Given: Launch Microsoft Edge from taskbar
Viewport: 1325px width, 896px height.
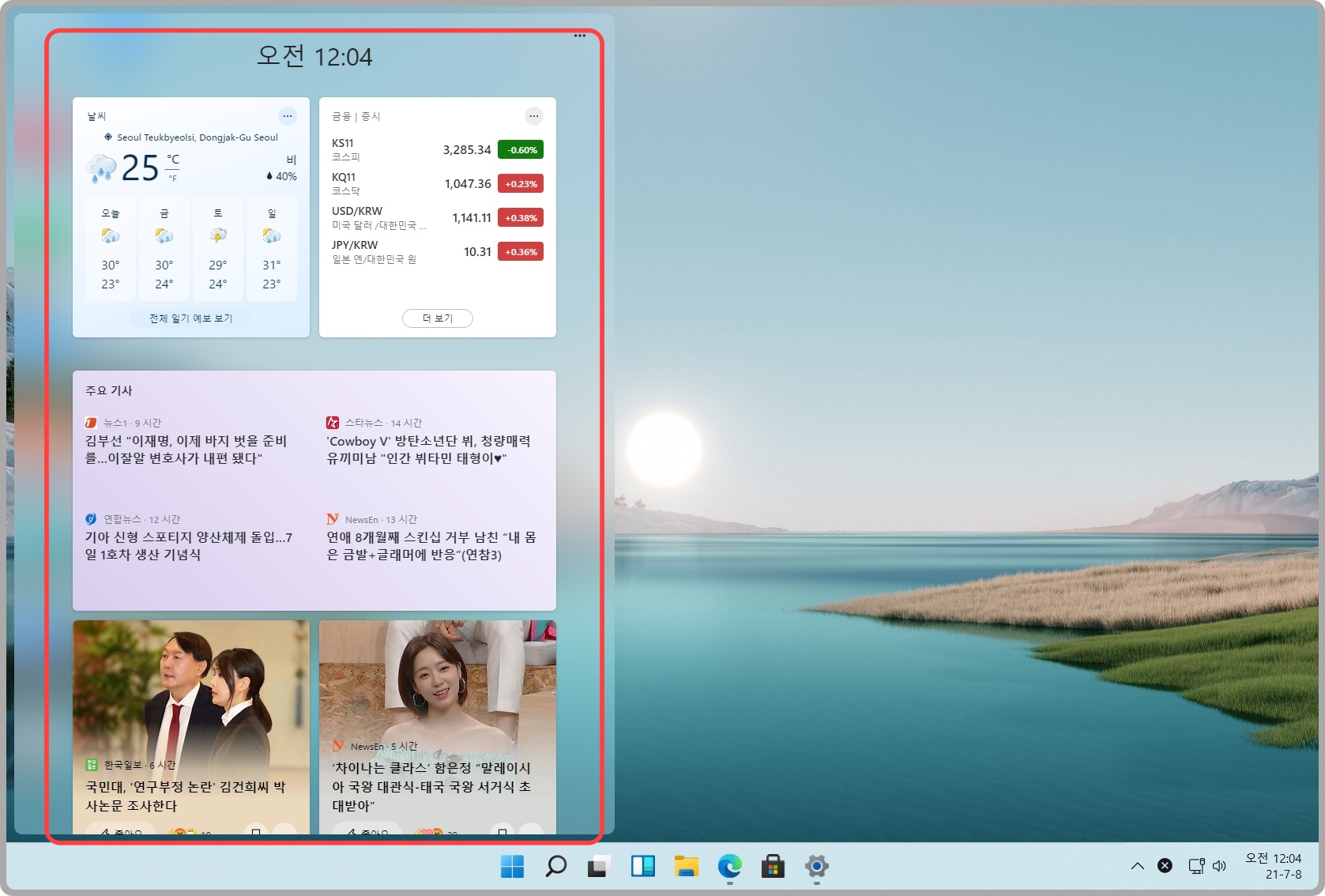Looking at the screenshot, I should click(x=729, y=867).
